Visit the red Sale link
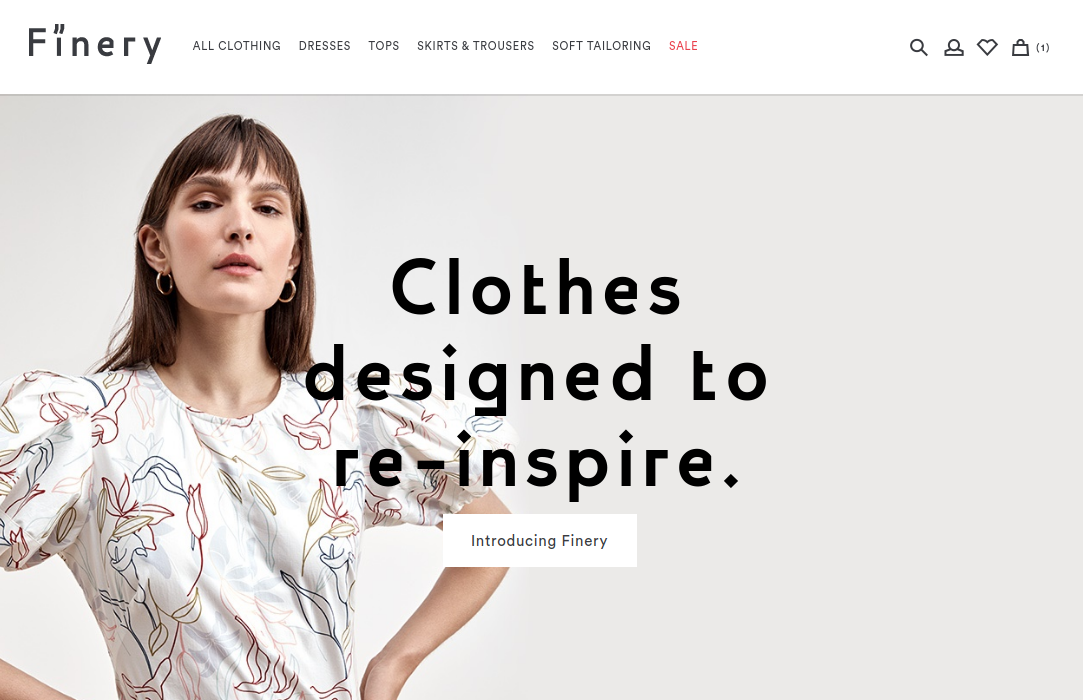 pyautogui.click(x=683, y=46)
